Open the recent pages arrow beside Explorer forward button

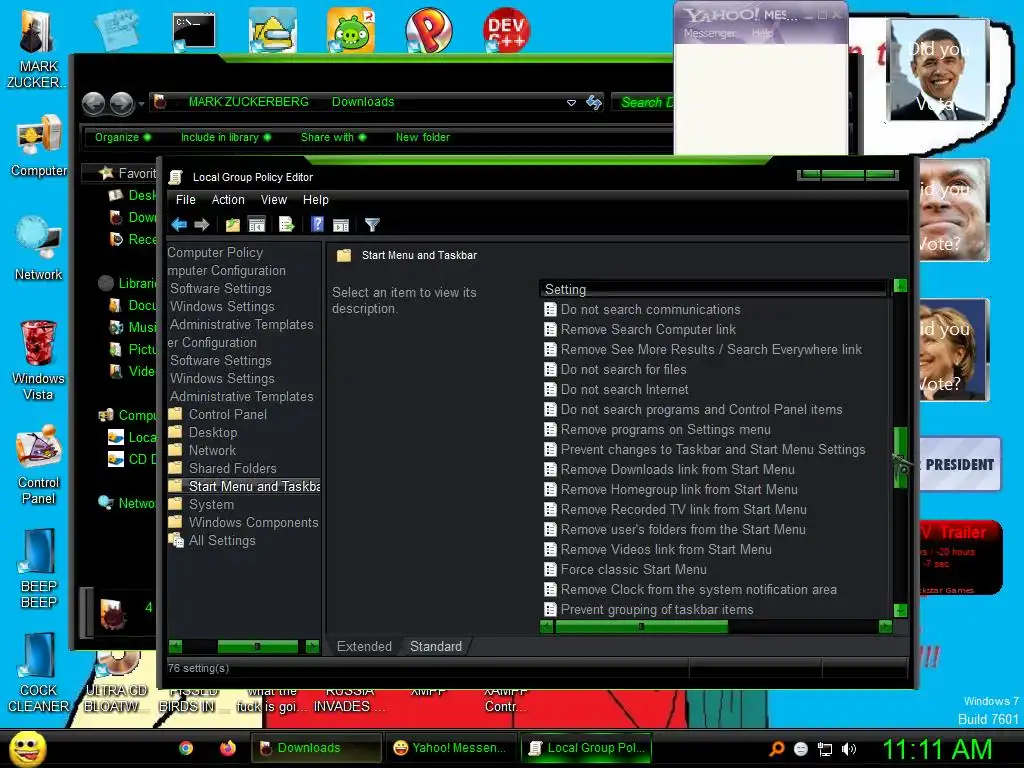(141, 103)
